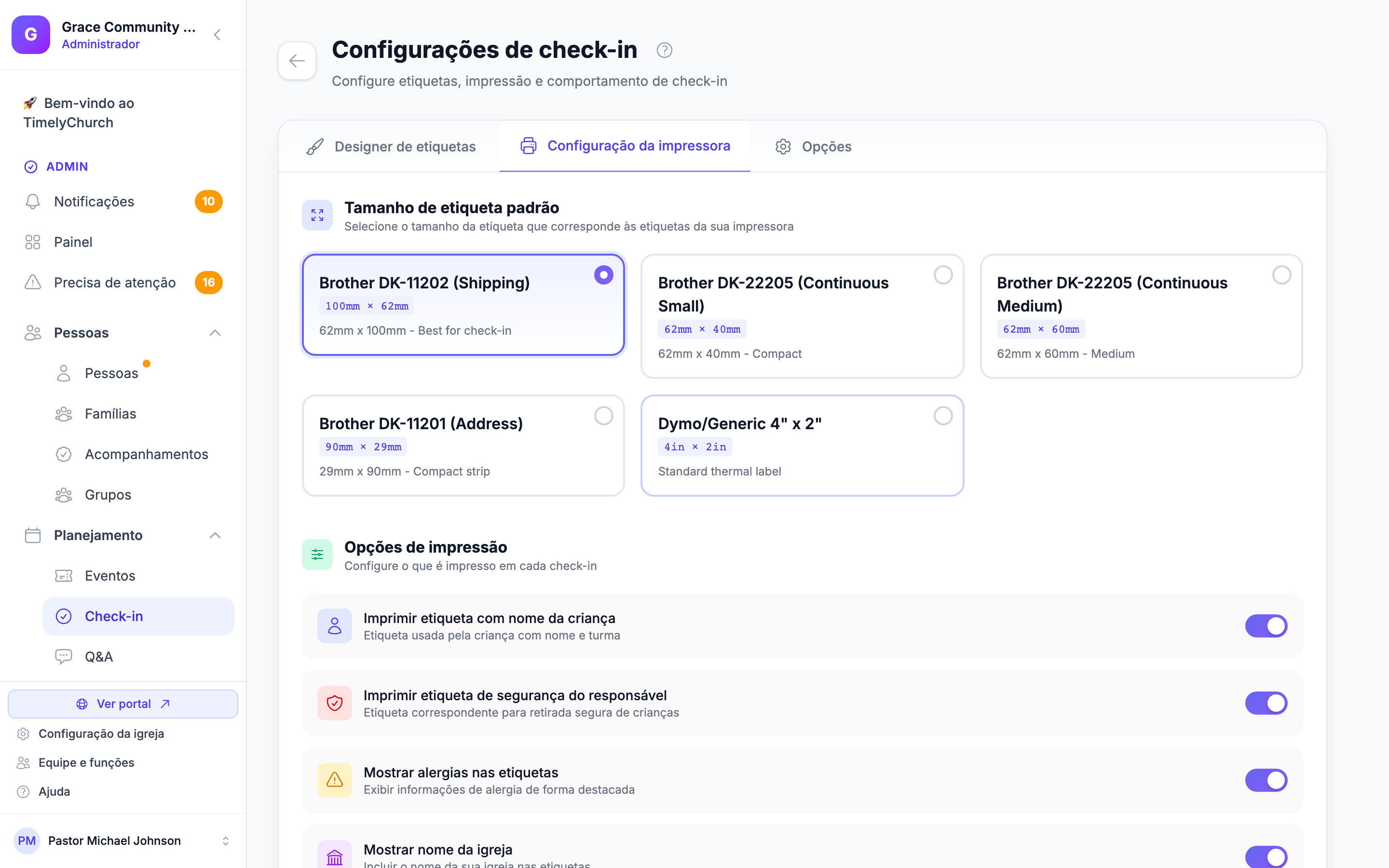Click the child name label person icon
1389x868 pixels.
335,626
